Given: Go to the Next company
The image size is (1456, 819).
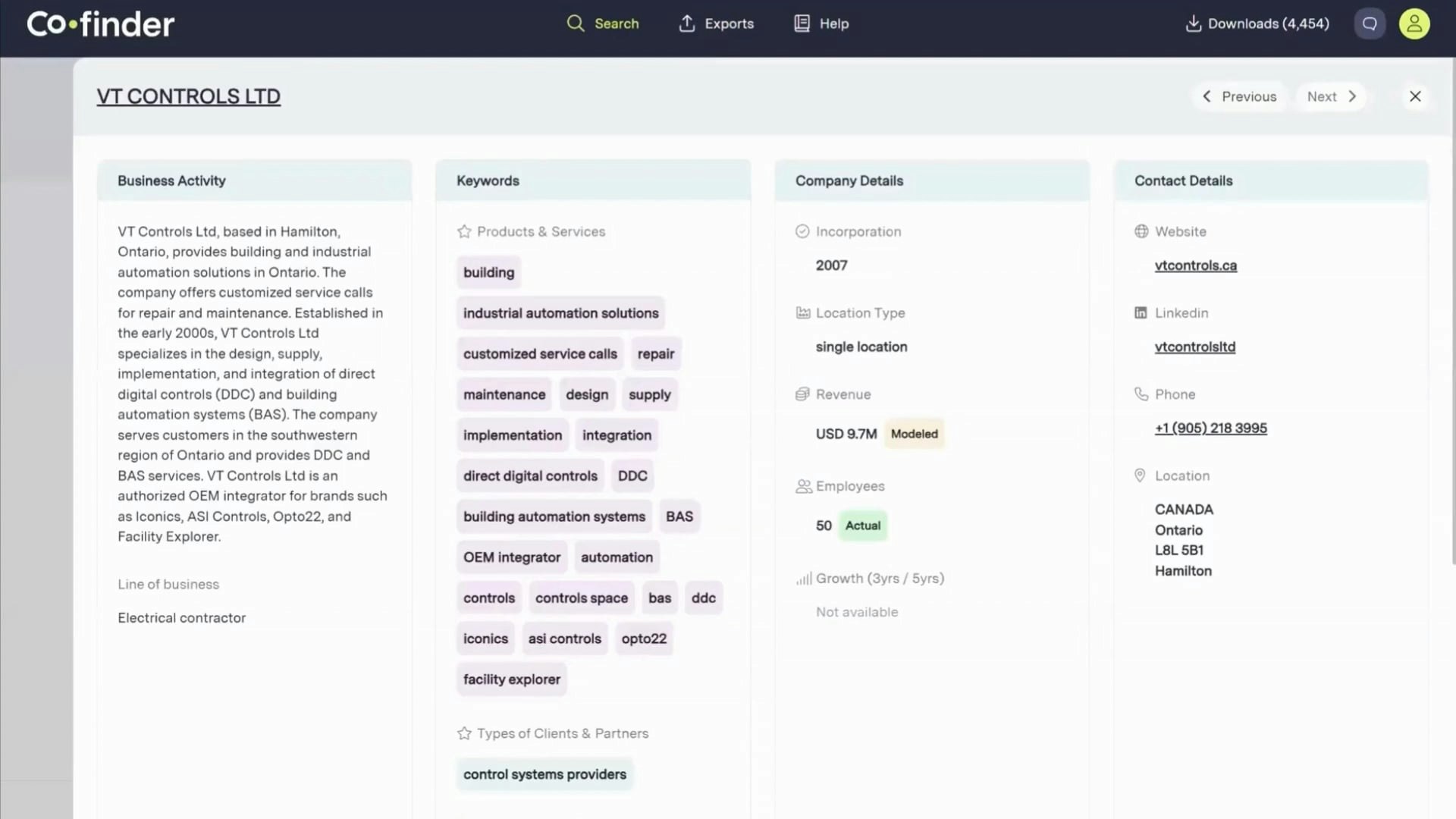Looking at the screenshot, I should tap(1331, 96).
